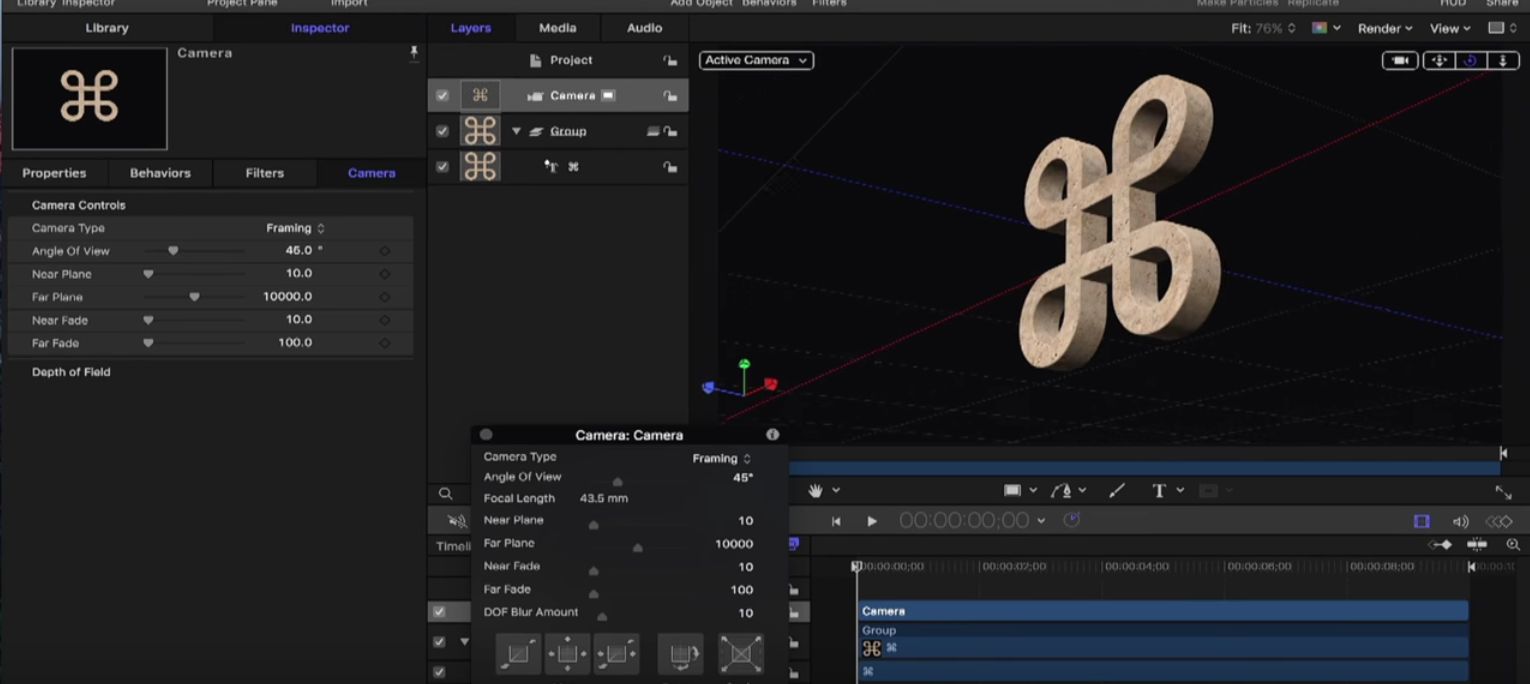
Task: Switch to the Media tab
Action: 558,28
